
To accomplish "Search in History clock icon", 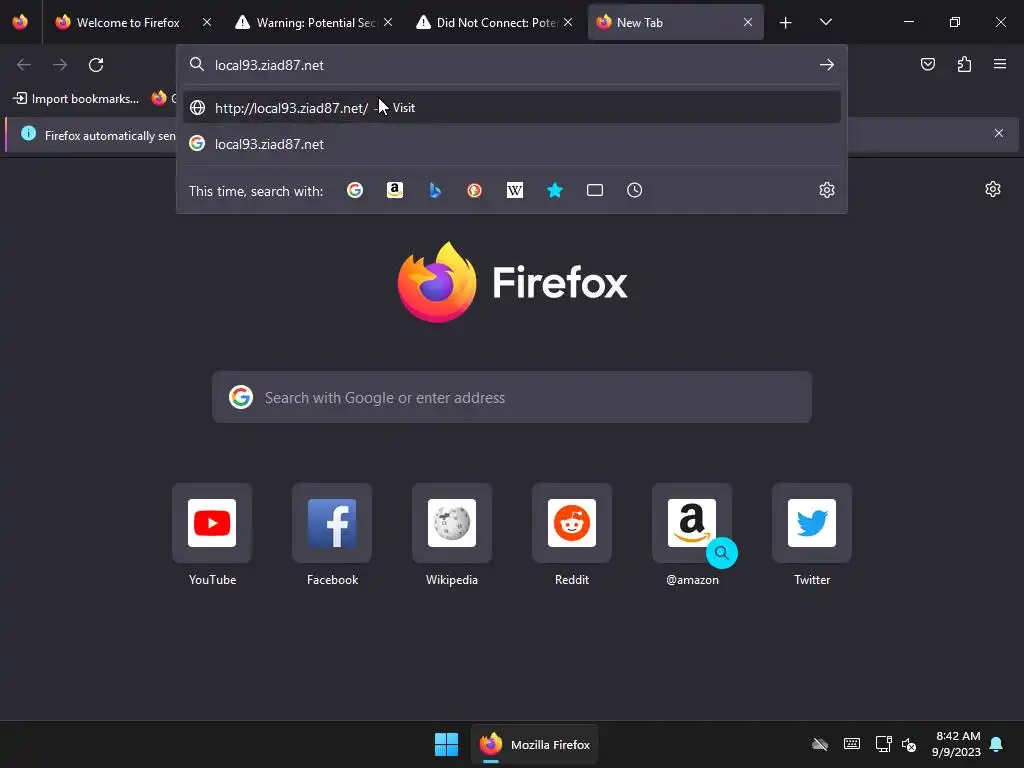I will (635, 190).
